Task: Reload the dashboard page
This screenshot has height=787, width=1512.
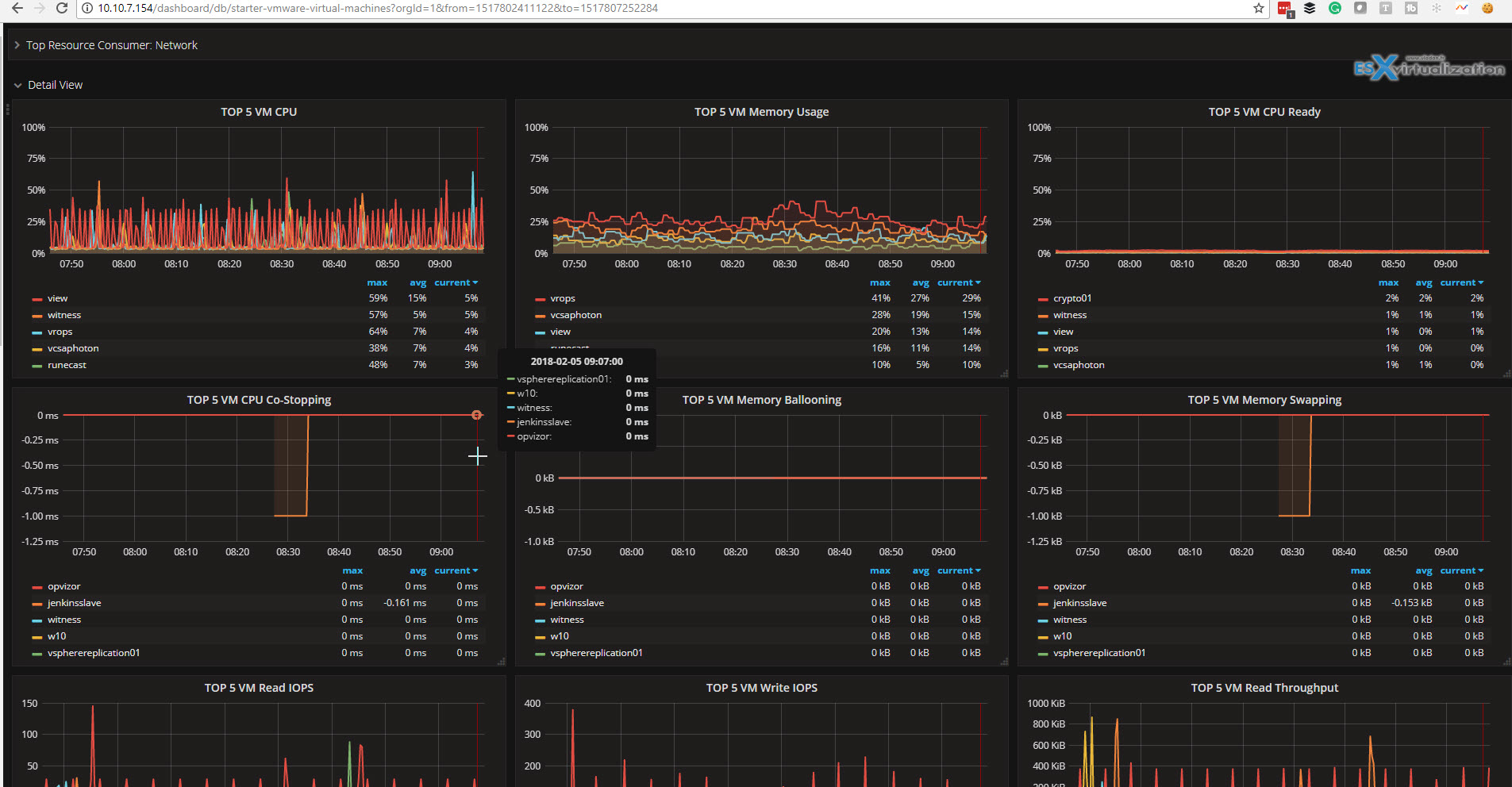Action: point(61,8)
